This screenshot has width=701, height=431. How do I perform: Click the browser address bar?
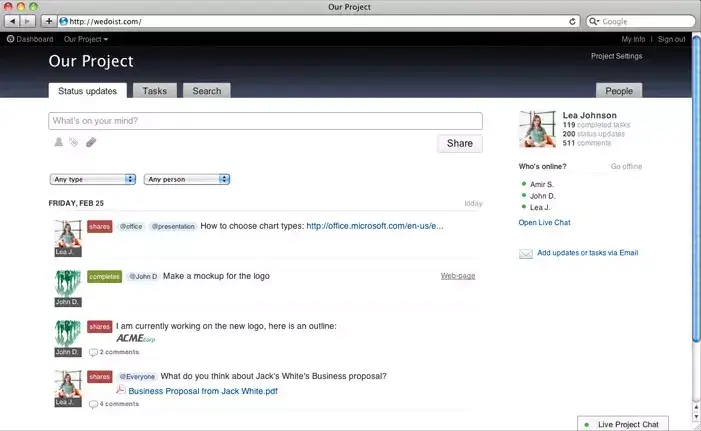pyautogui.click(x=318, y=21)
